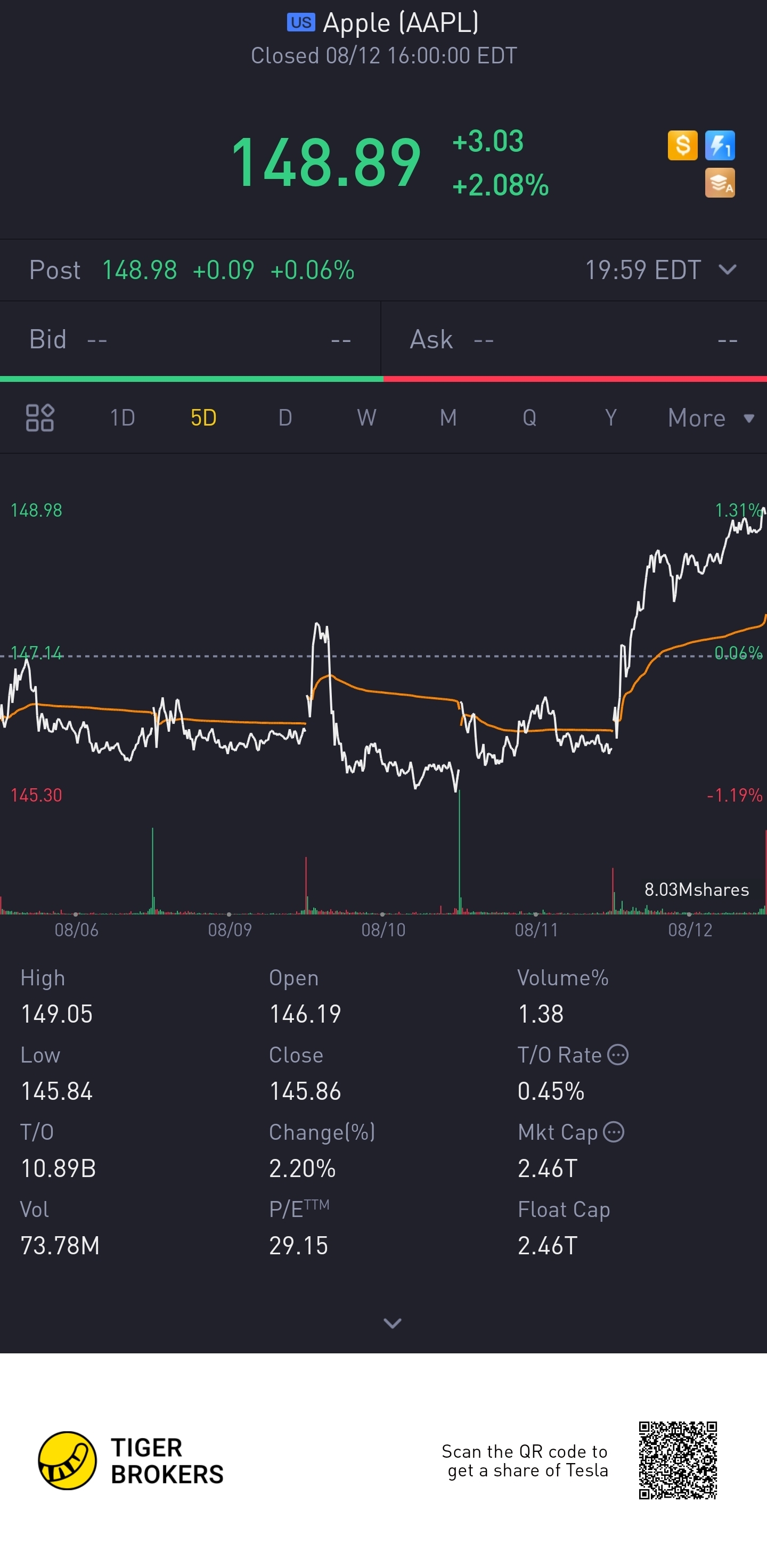The width and height of the screenshot is (767, 1568).
Task: Tap the +3.03 price change
Action: tap(487, 141)
